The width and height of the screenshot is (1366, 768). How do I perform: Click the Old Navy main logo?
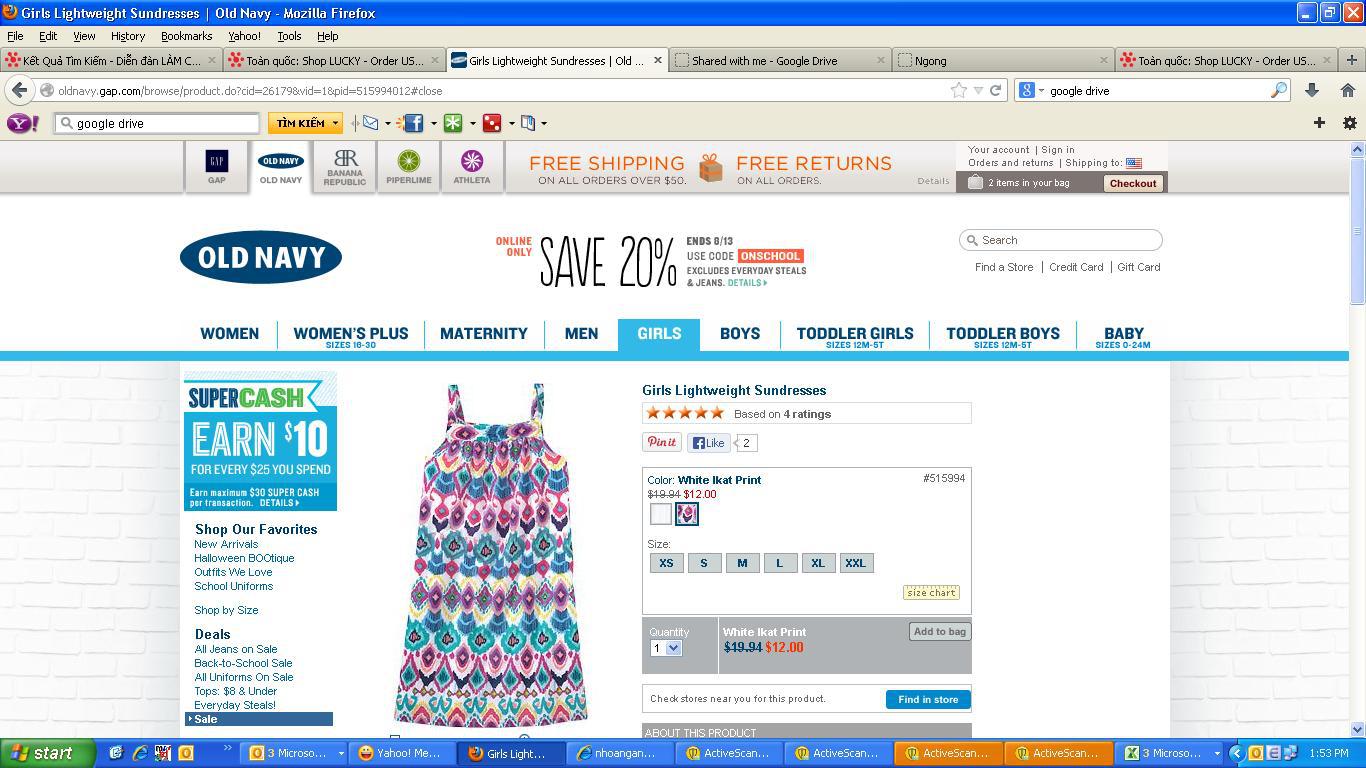[x=261, y=257]
